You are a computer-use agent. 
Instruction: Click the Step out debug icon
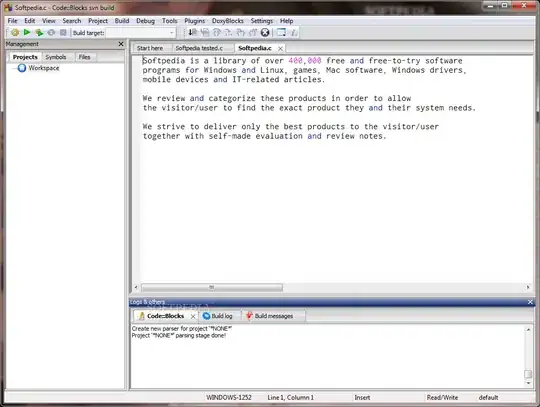[228, 32]
